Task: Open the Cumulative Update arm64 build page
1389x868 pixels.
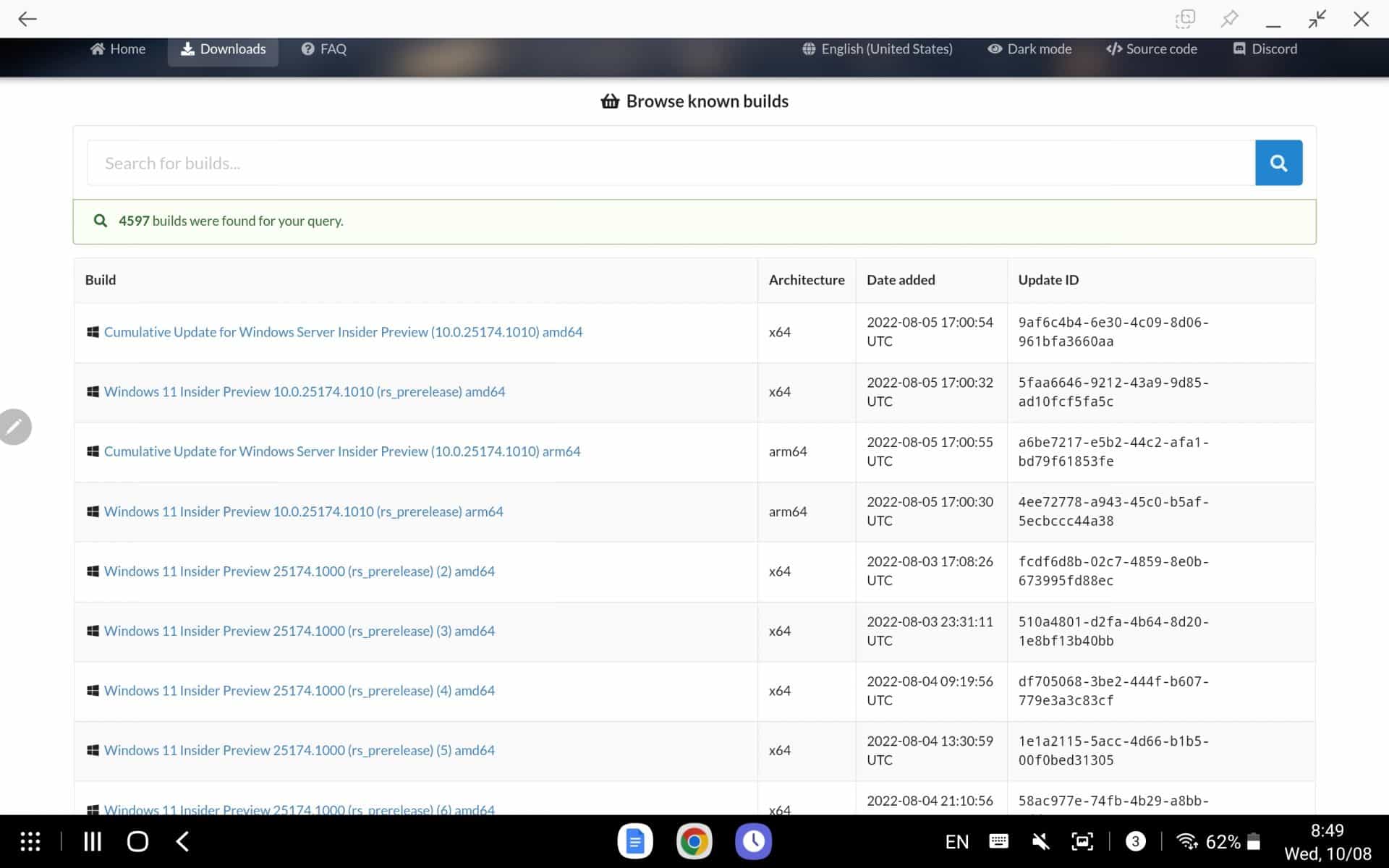Action: [342, 451]
